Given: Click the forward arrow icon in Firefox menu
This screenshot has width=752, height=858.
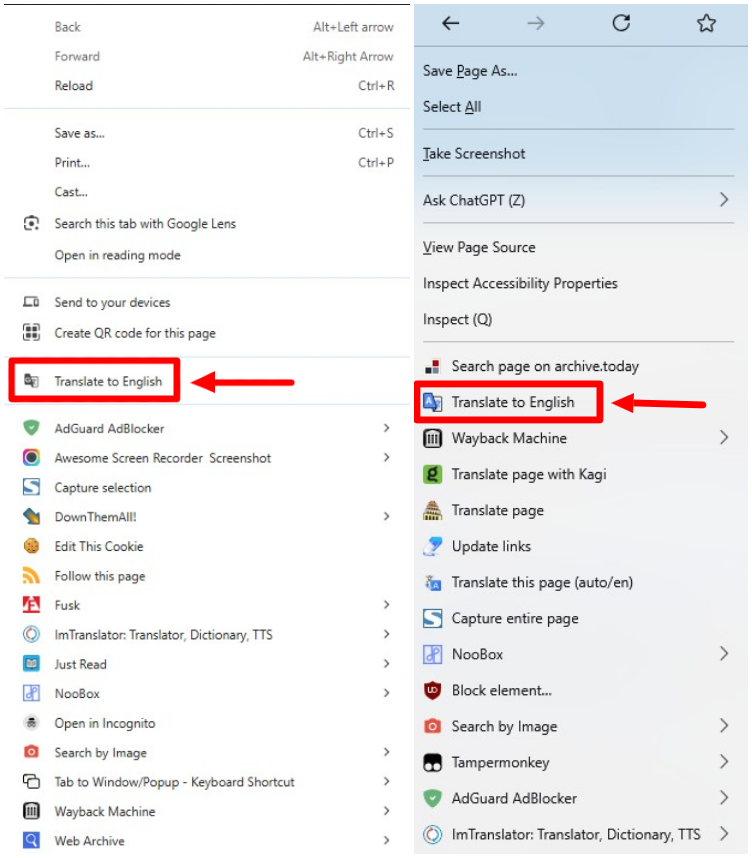Looking at the screenshot, I should (535, 23).
